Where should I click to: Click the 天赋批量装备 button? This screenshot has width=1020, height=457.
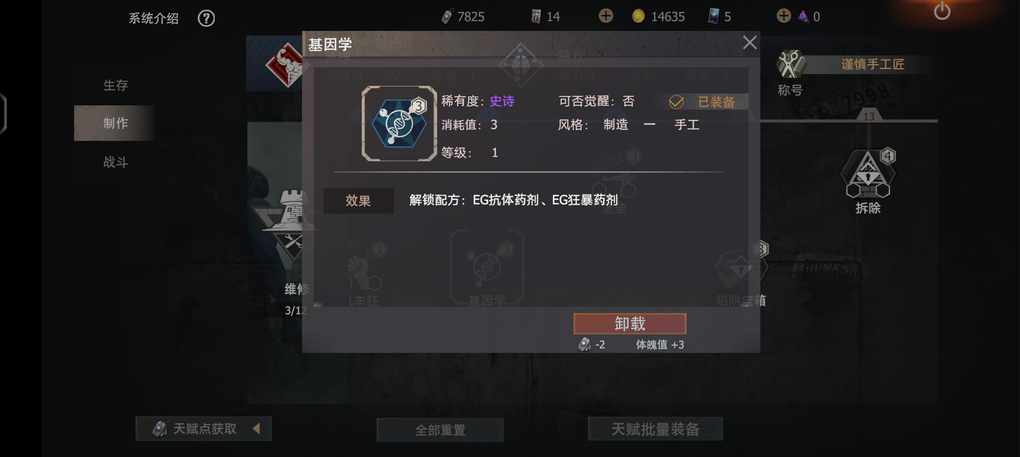(655, 429)
